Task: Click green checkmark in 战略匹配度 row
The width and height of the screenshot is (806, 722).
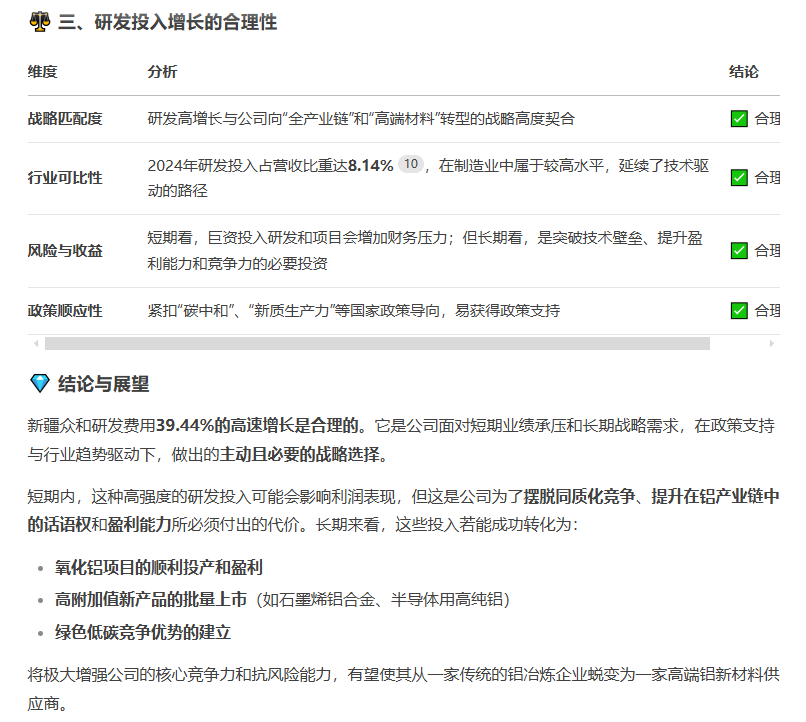Action: pos(739,119)
